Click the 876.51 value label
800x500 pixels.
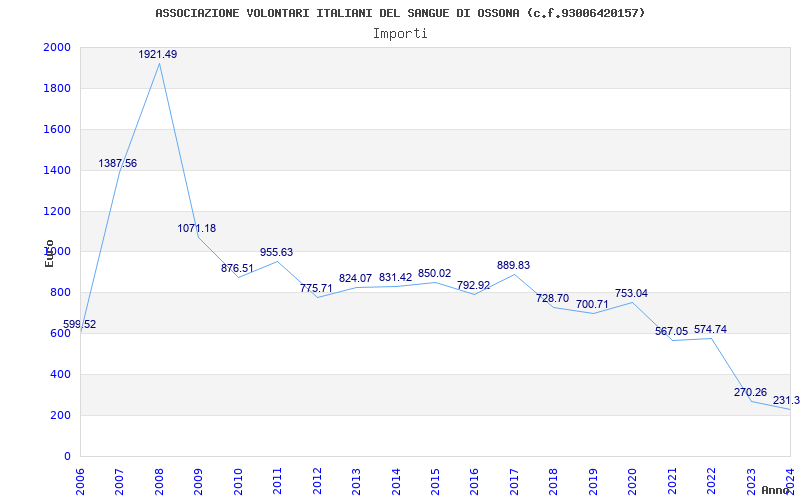pos(237,268)
